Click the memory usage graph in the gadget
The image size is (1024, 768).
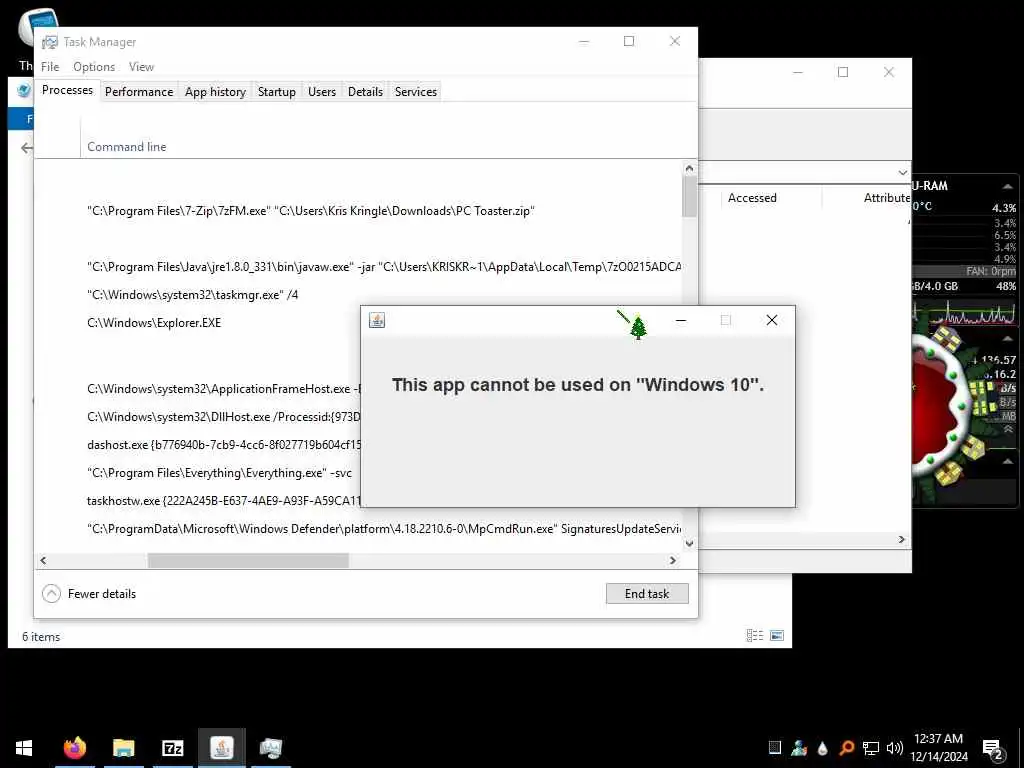(967, 313)
